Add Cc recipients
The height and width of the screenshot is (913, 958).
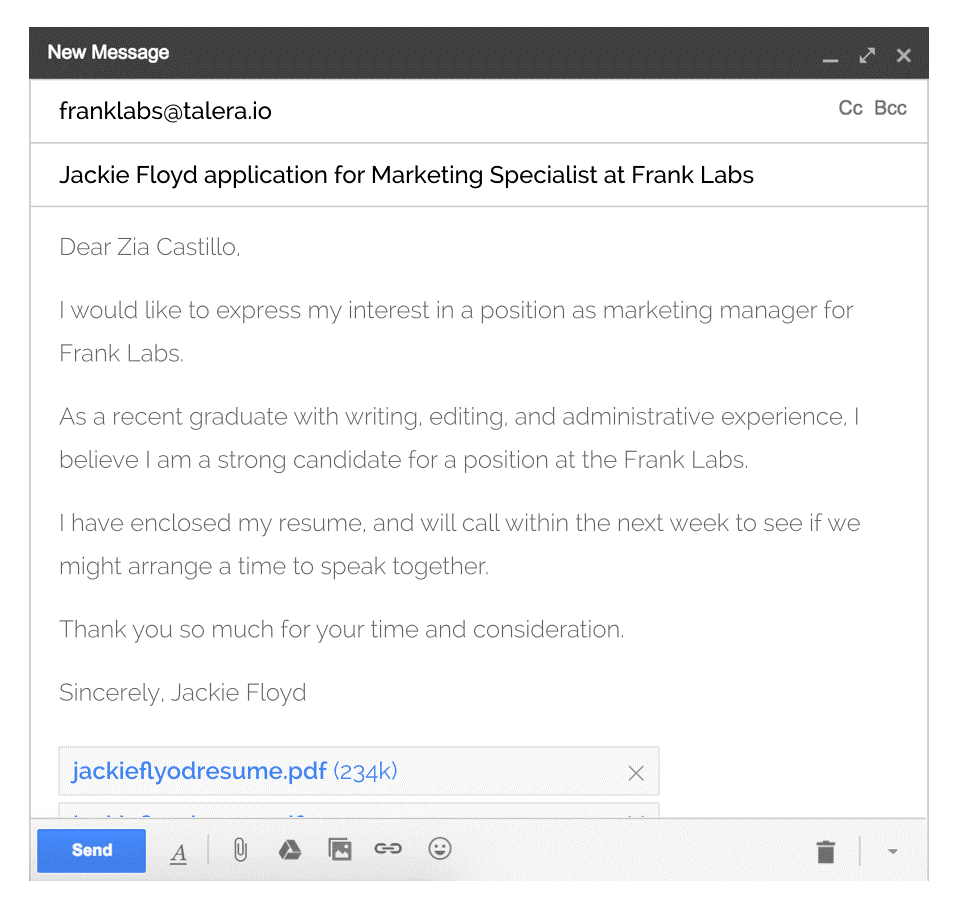tap(850, 108)
